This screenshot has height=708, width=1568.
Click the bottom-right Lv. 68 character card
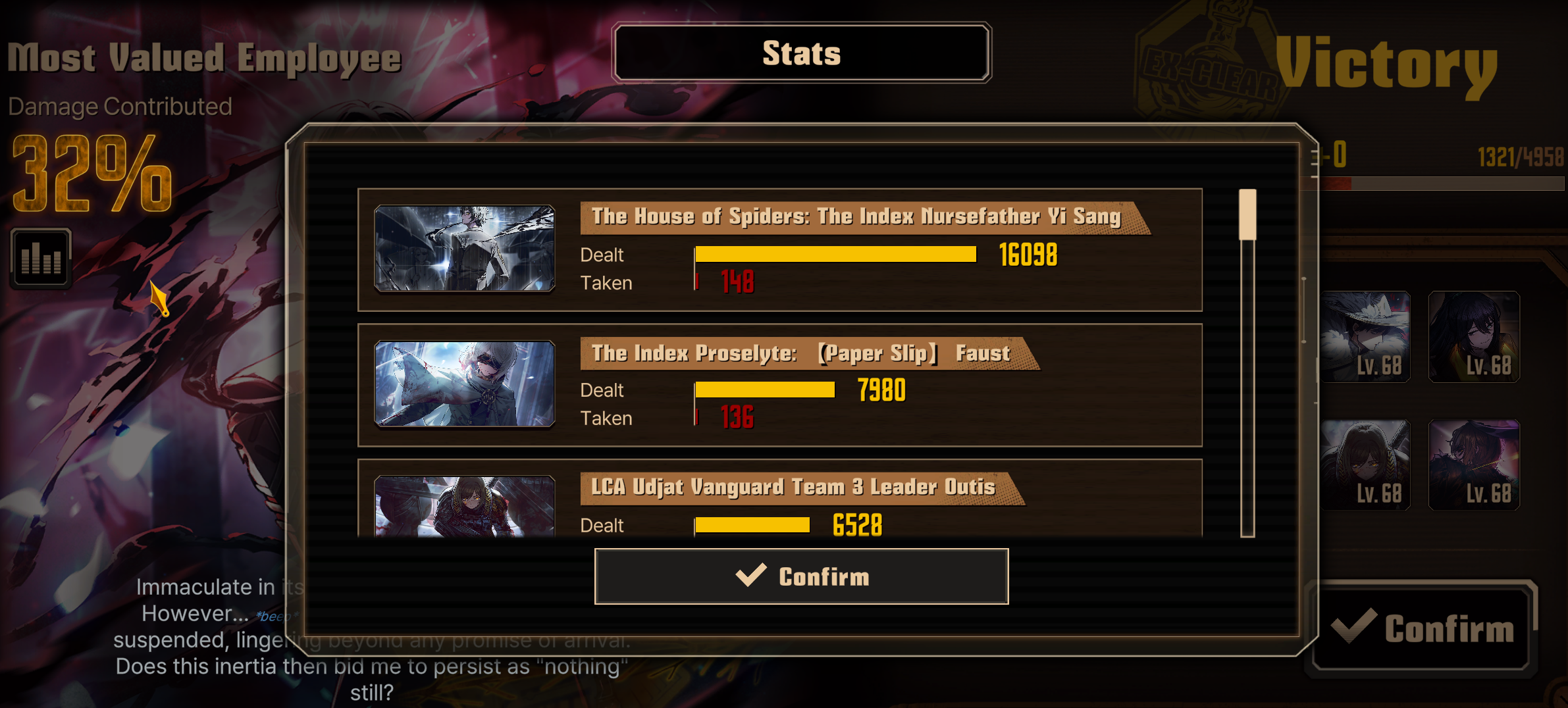point(1474,465)
